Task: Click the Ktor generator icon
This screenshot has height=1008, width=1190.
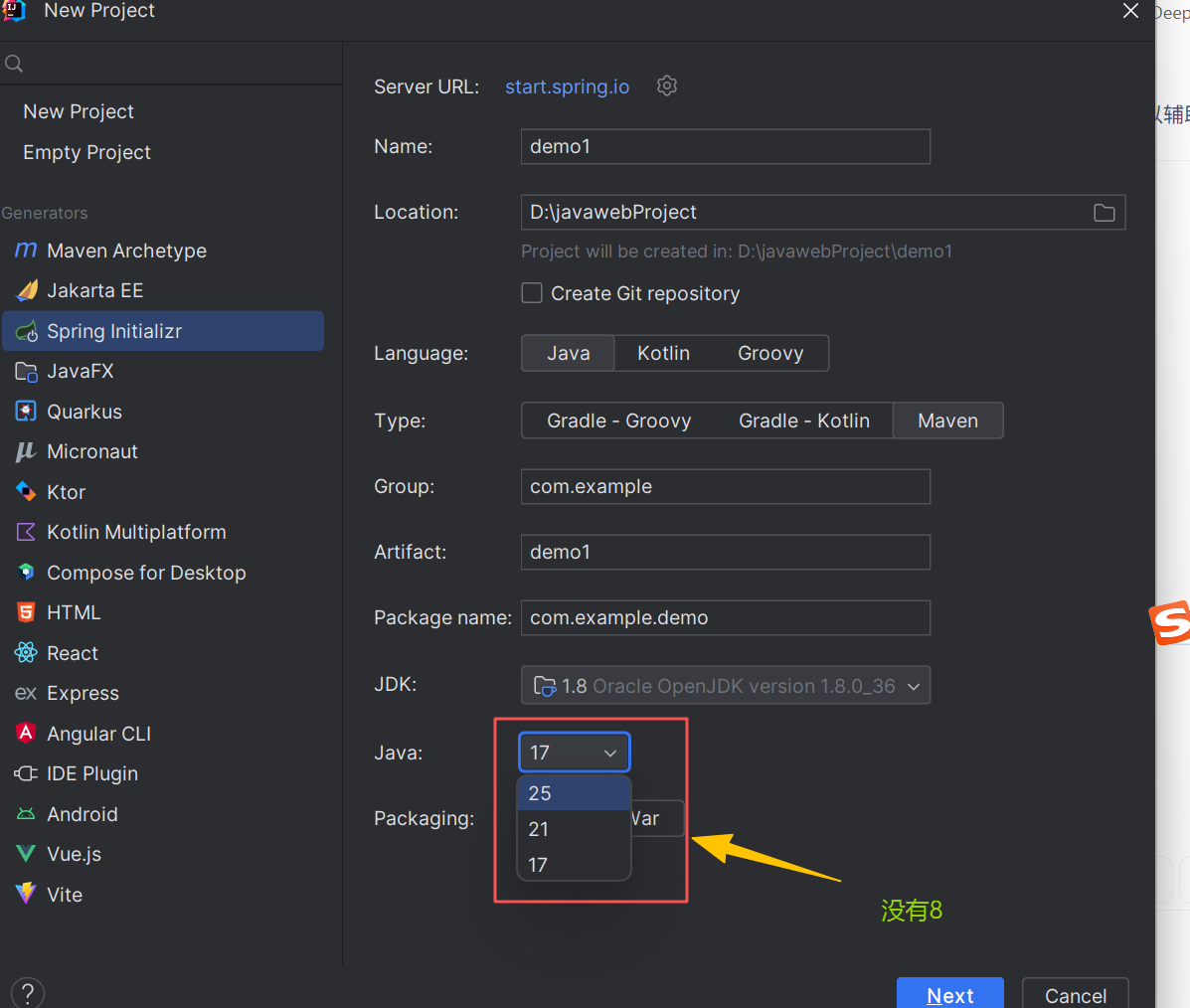Action: [x=26, y=492]
